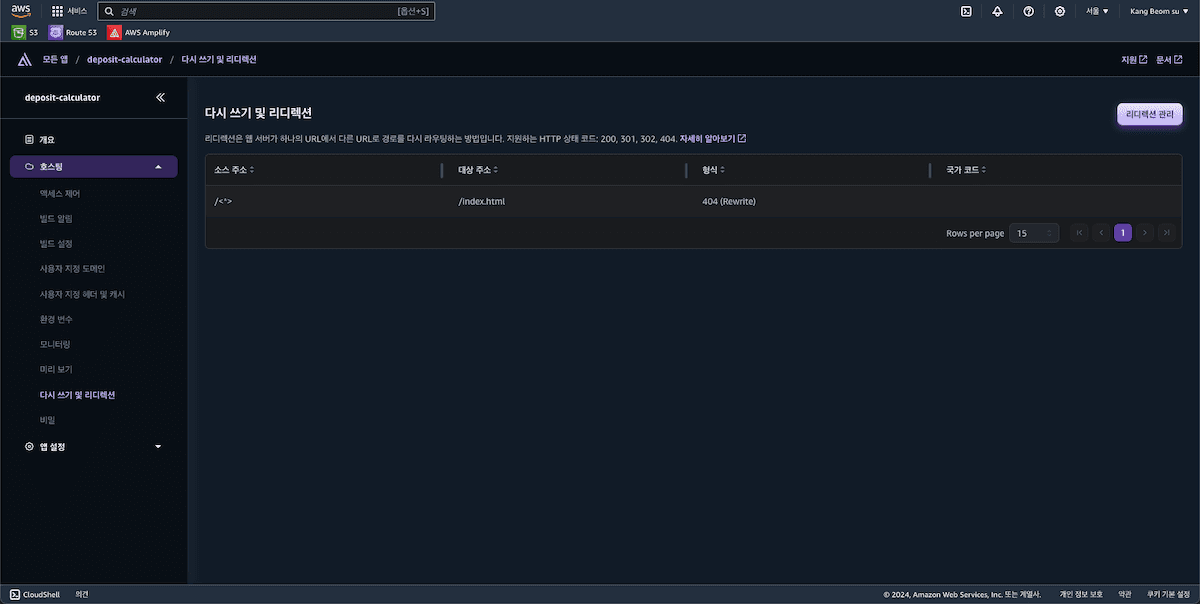Open the services grid menu icon

point(58,11)
